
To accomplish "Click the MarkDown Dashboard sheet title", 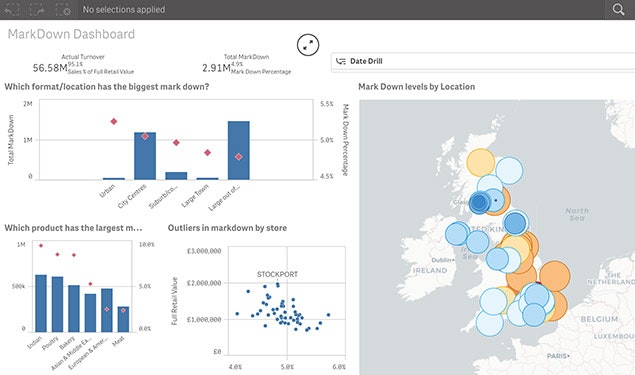I will tap(71, 34).
